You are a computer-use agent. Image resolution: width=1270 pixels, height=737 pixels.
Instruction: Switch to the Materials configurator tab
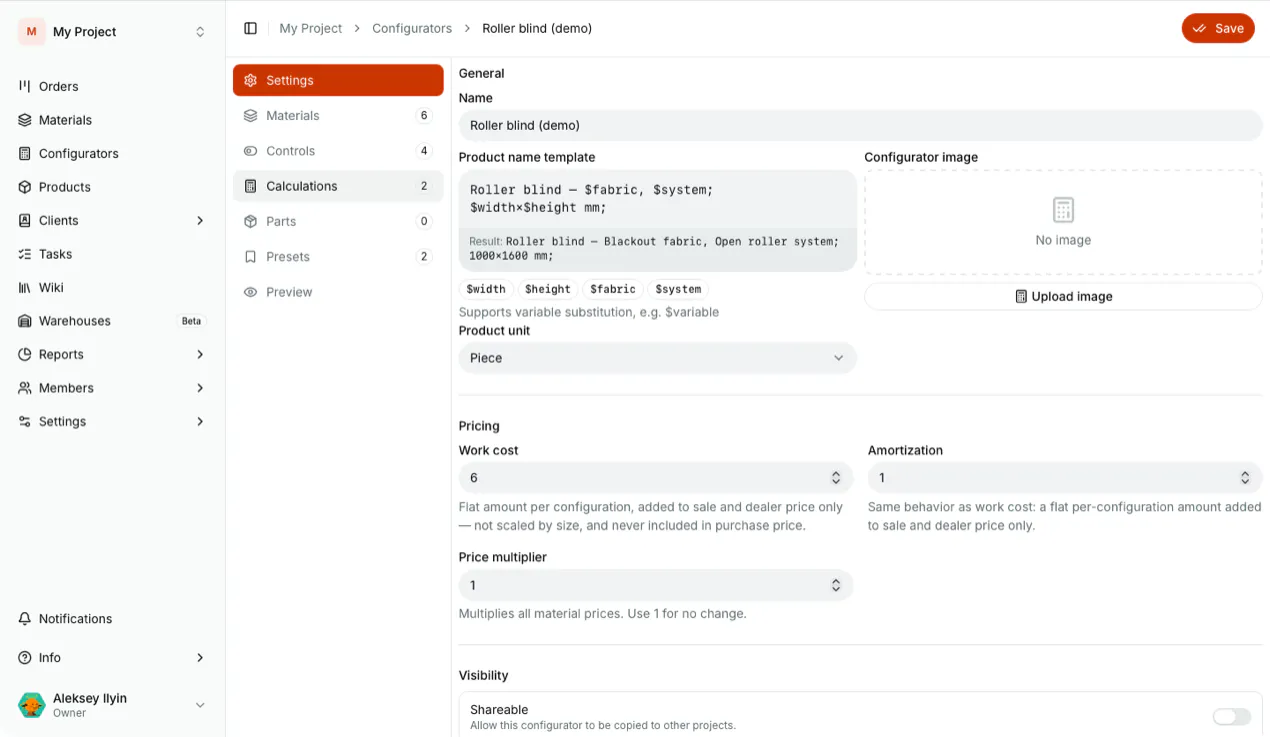tap(338, 116)
